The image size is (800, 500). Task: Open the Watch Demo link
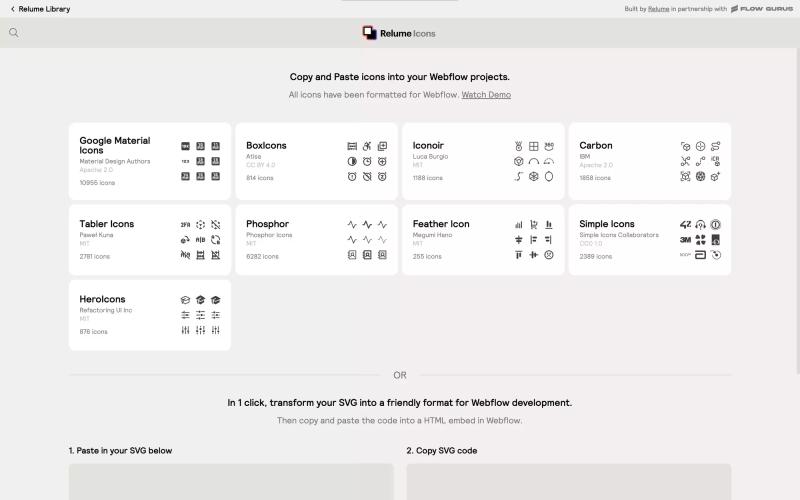[x=486, y=95]
